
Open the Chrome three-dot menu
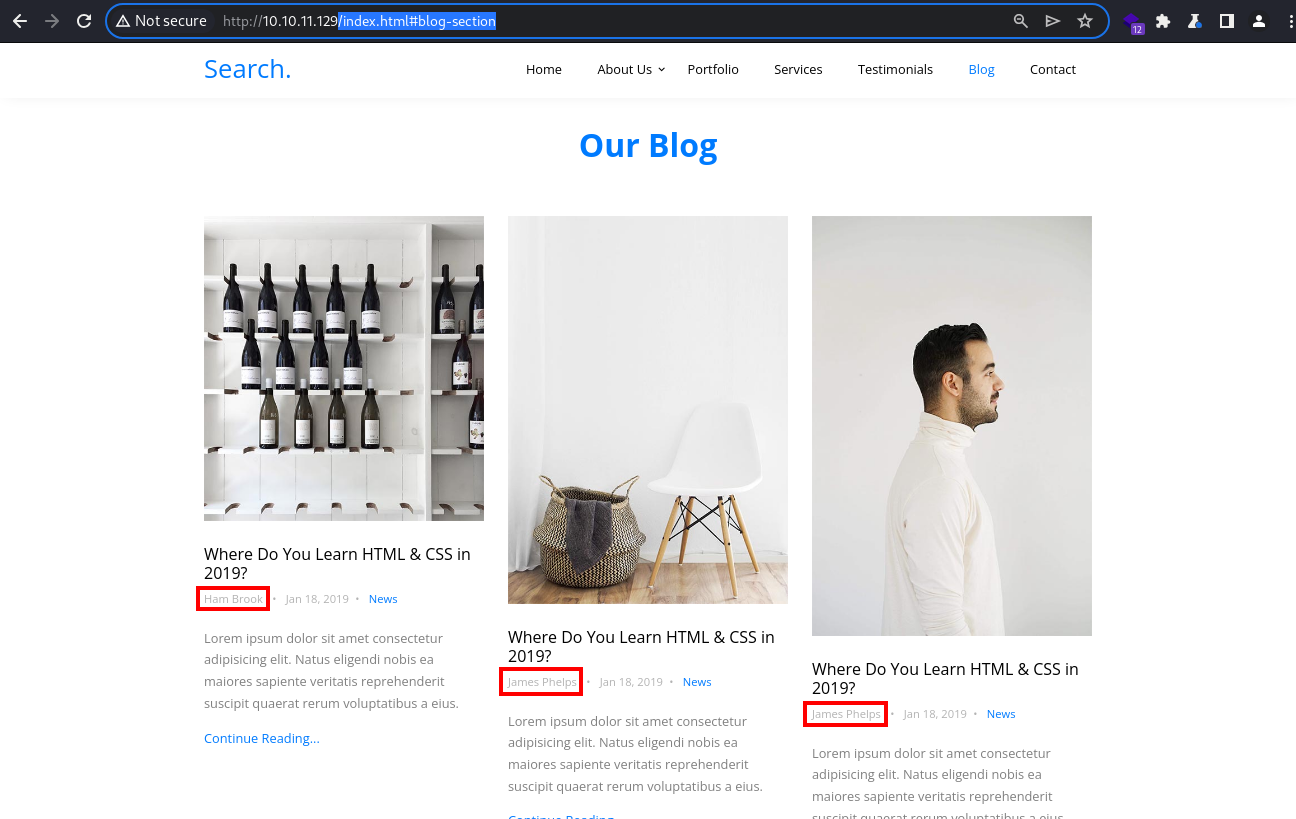click(1289, 21)
